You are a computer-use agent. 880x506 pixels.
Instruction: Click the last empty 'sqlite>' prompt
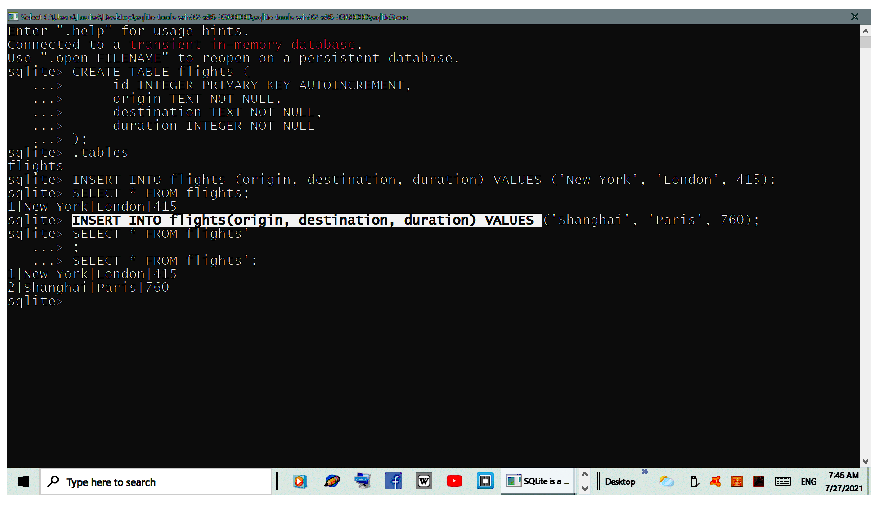(x=35, y=301)
